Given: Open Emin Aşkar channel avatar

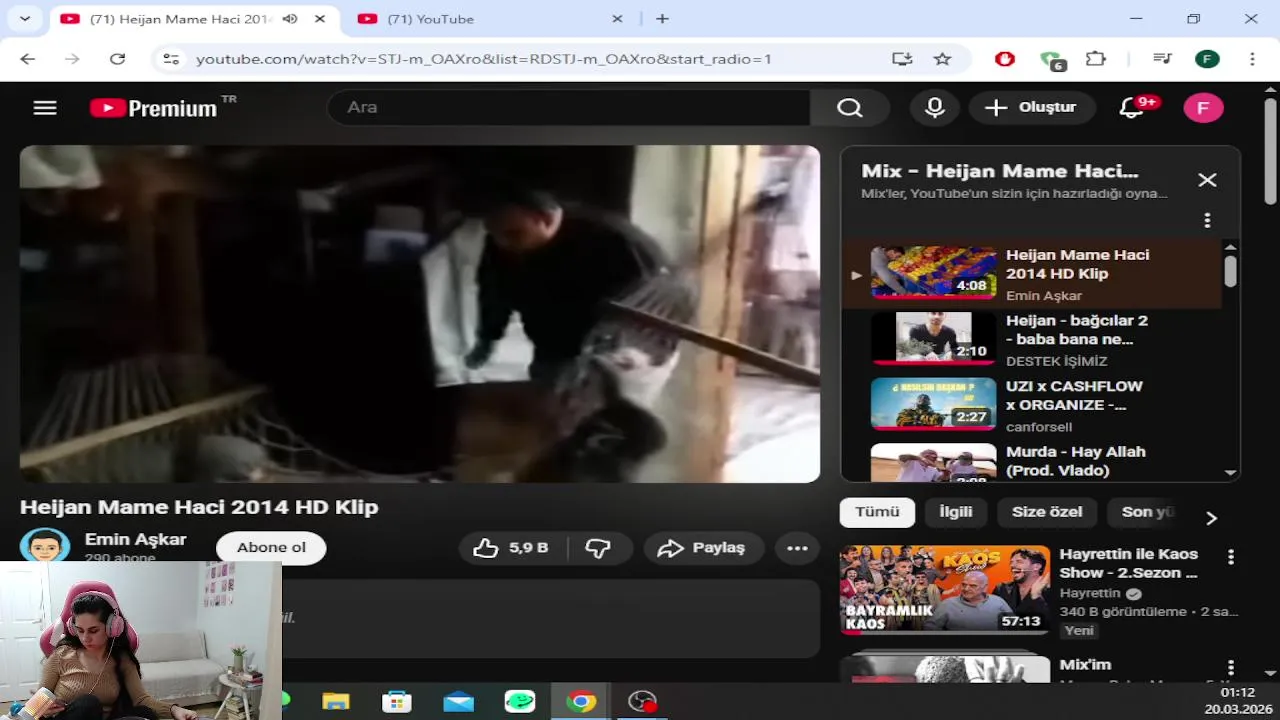Looking at the screenshot, I should 45,545.
